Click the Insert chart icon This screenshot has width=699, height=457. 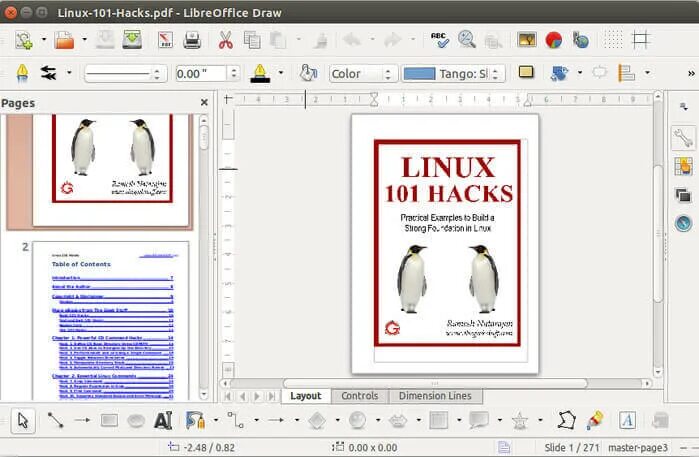click(x=554, y=40)
